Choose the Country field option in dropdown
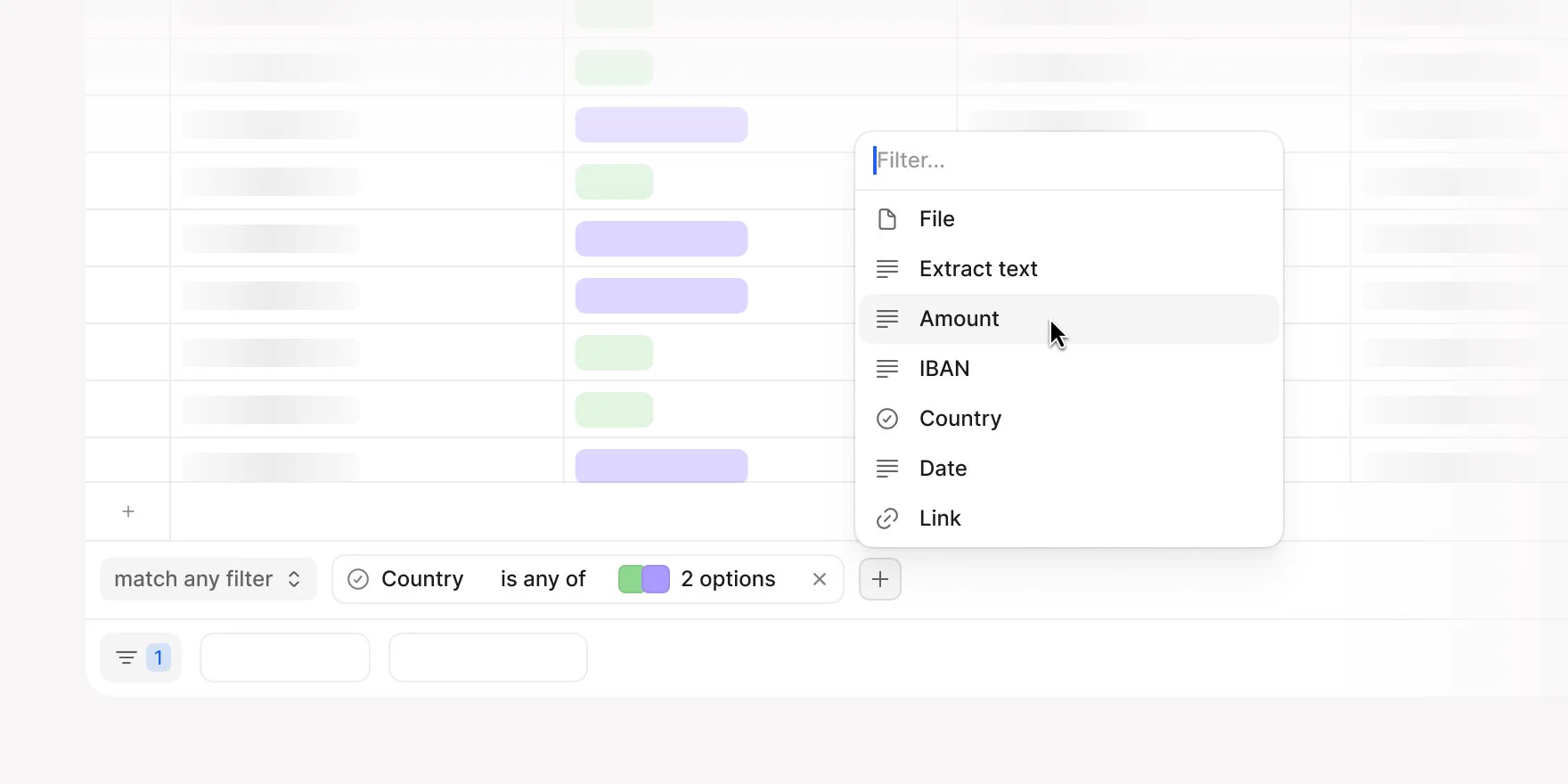Image resolution: width=1568 pixels, height=784 pixels. 1068,419
